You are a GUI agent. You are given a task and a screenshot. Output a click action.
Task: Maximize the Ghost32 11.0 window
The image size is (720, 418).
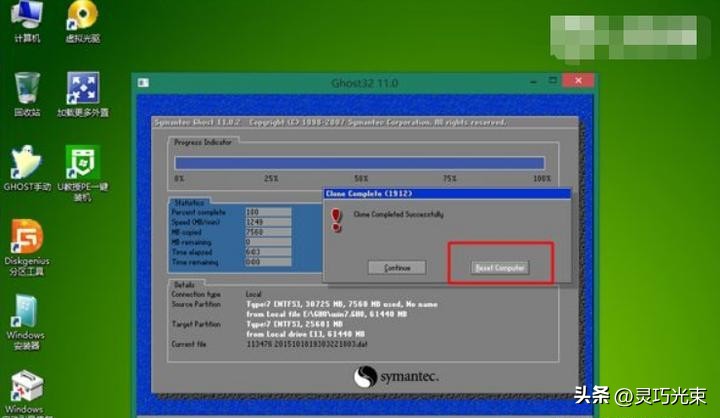tap(553, 81)
